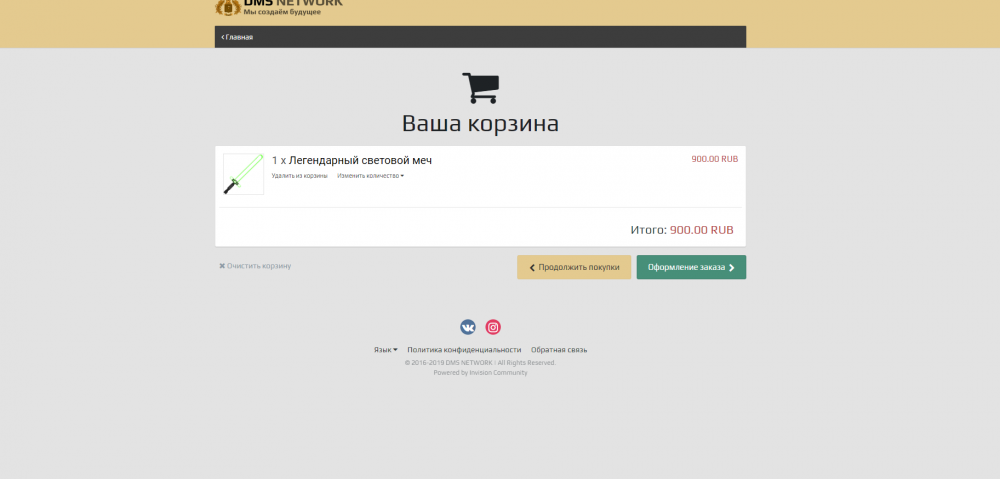
Task: Click the large shopping cart icon
Action: click(x=480, y=88)
